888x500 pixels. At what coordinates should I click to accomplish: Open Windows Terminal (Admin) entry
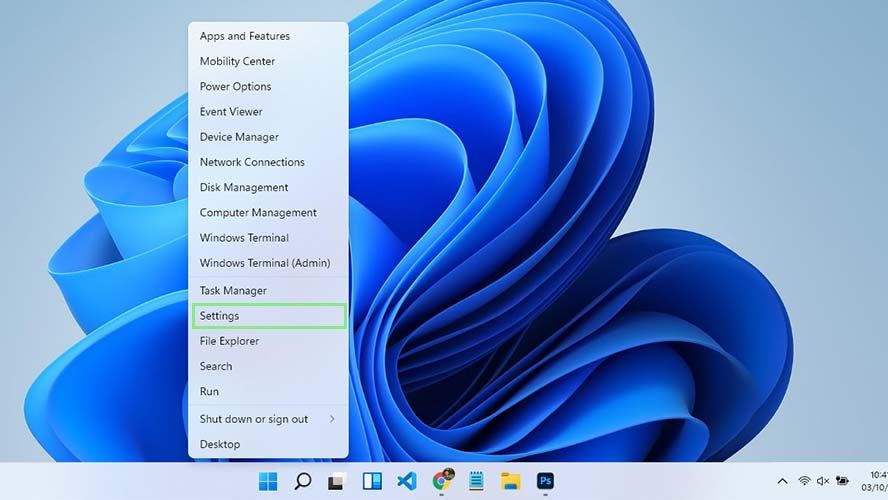click(x=268, y=263)
